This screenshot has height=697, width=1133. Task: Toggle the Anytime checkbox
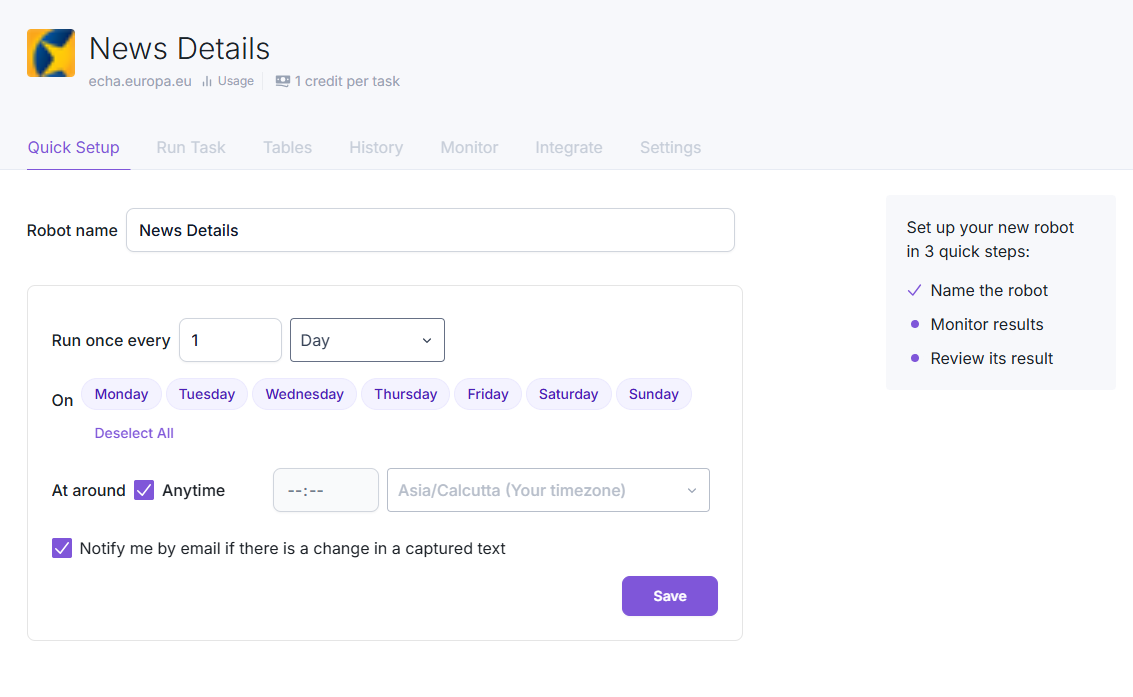pos(144,490)
